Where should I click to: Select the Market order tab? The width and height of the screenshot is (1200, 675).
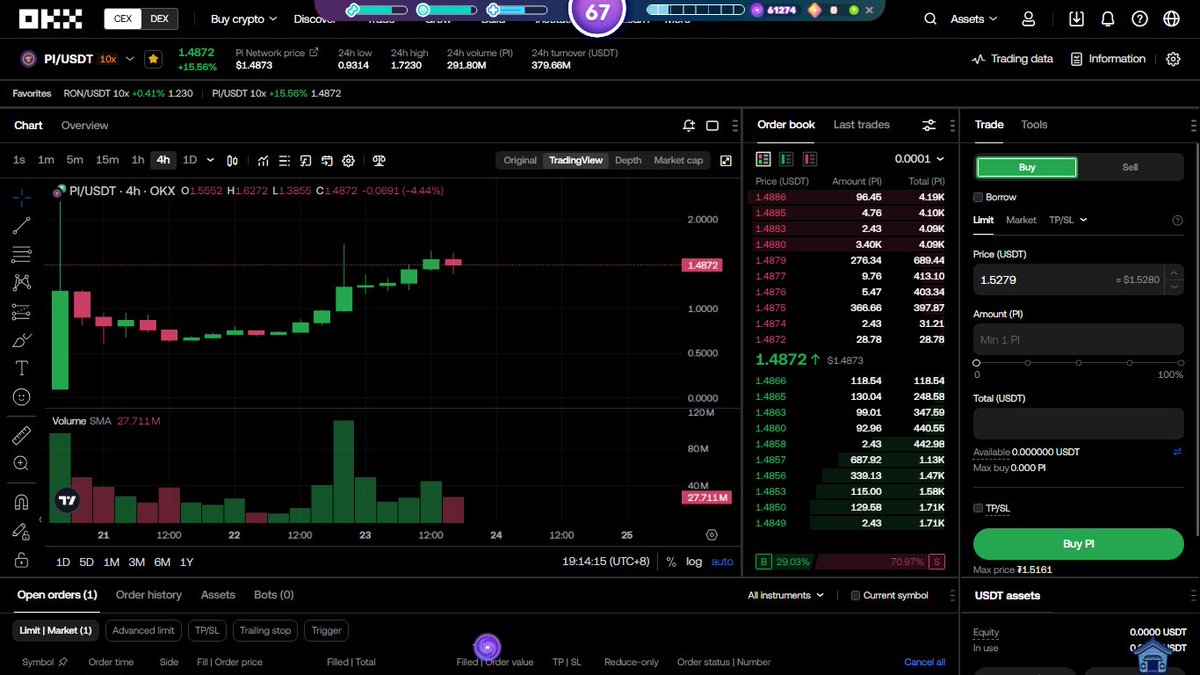(1021, 220)
